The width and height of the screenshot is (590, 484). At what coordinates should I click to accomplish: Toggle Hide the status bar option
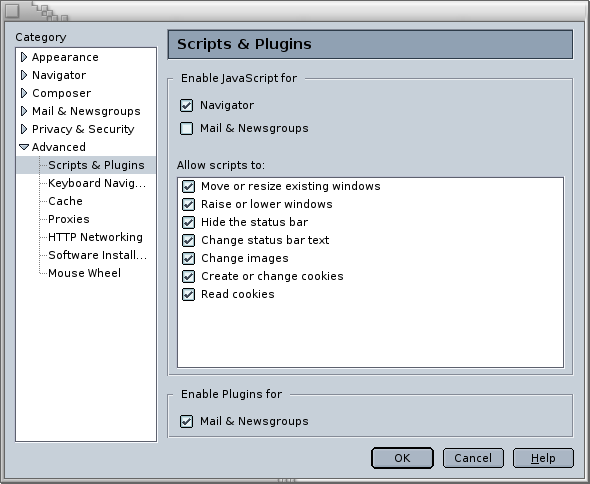point(188,222)
